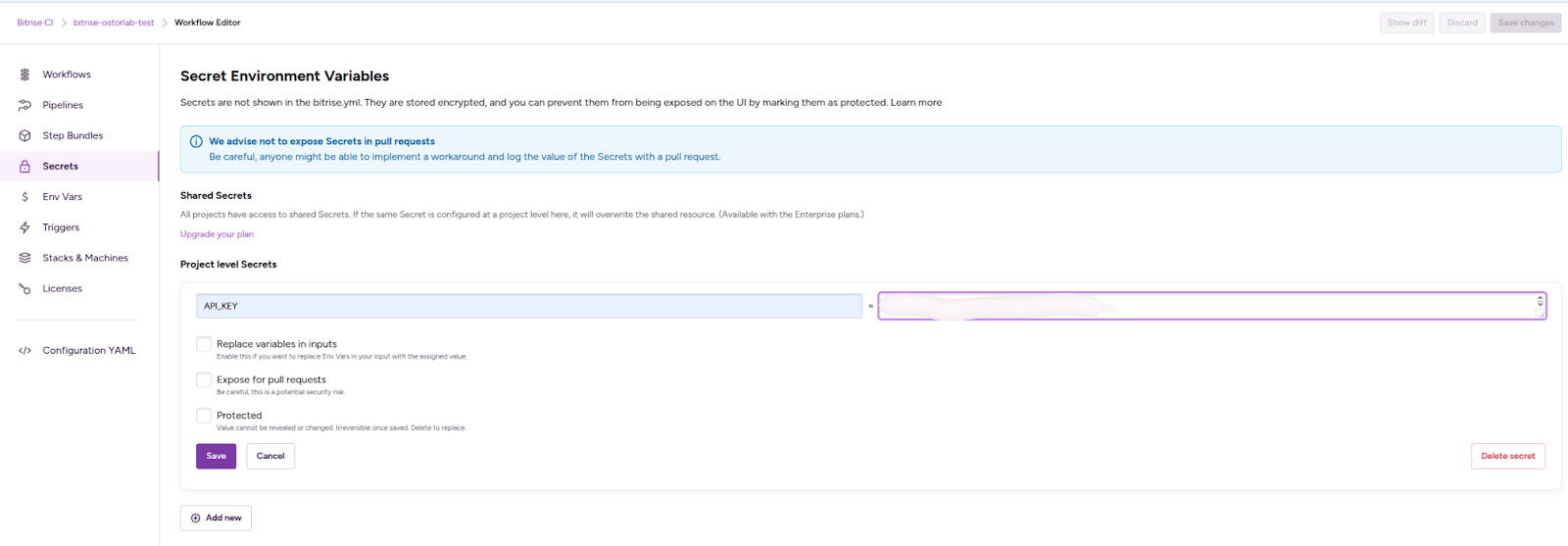Check Expose for pull requests option
The image size is (1568, 546).
[x=204, y=379]
